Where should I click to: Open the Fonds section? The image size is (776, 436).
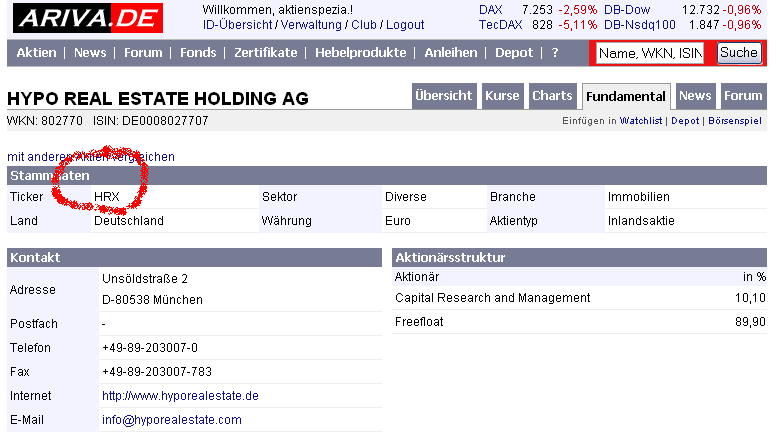pos(198,53)
